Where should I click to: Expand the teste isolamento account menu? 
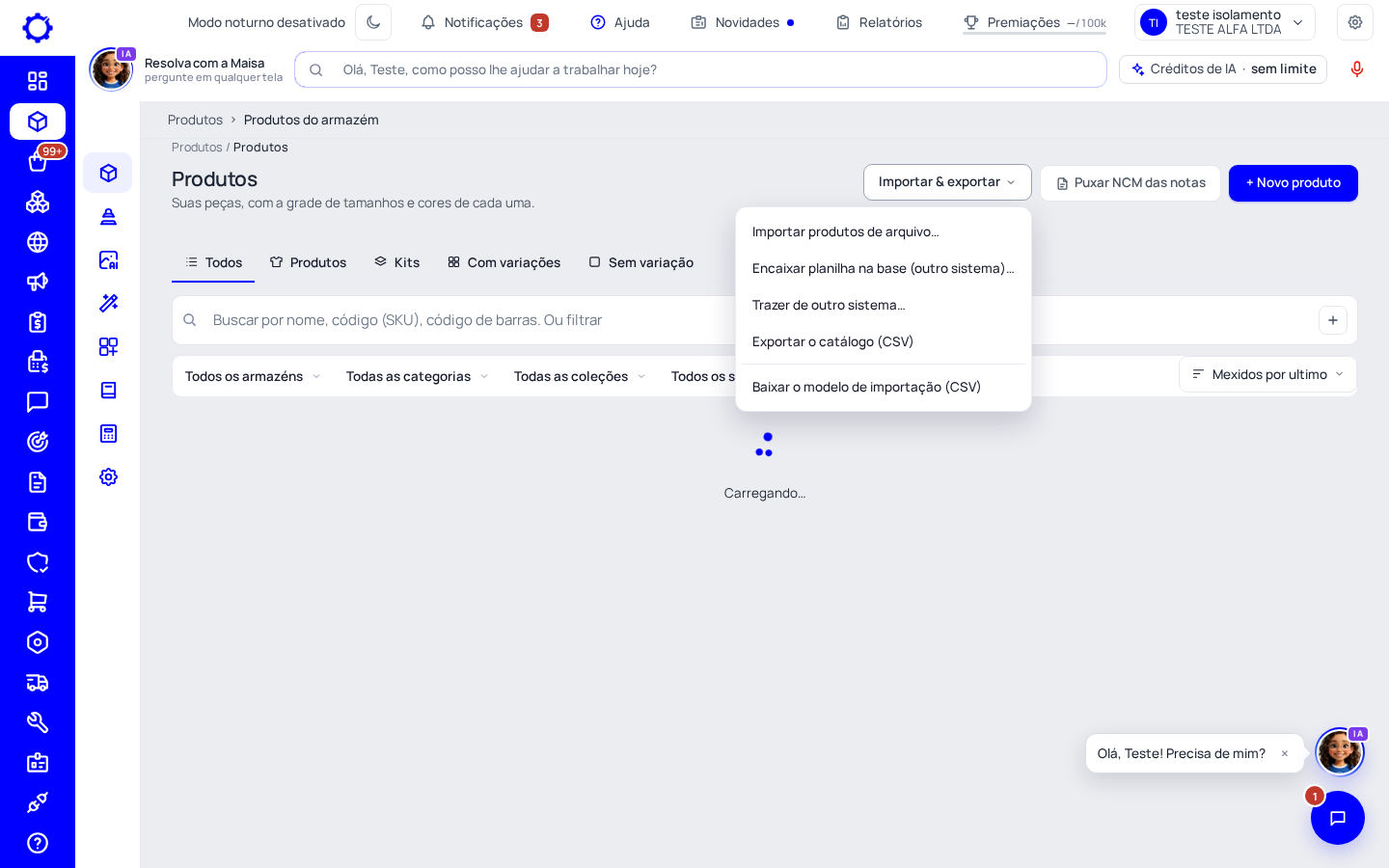(x=1225, y=22)
